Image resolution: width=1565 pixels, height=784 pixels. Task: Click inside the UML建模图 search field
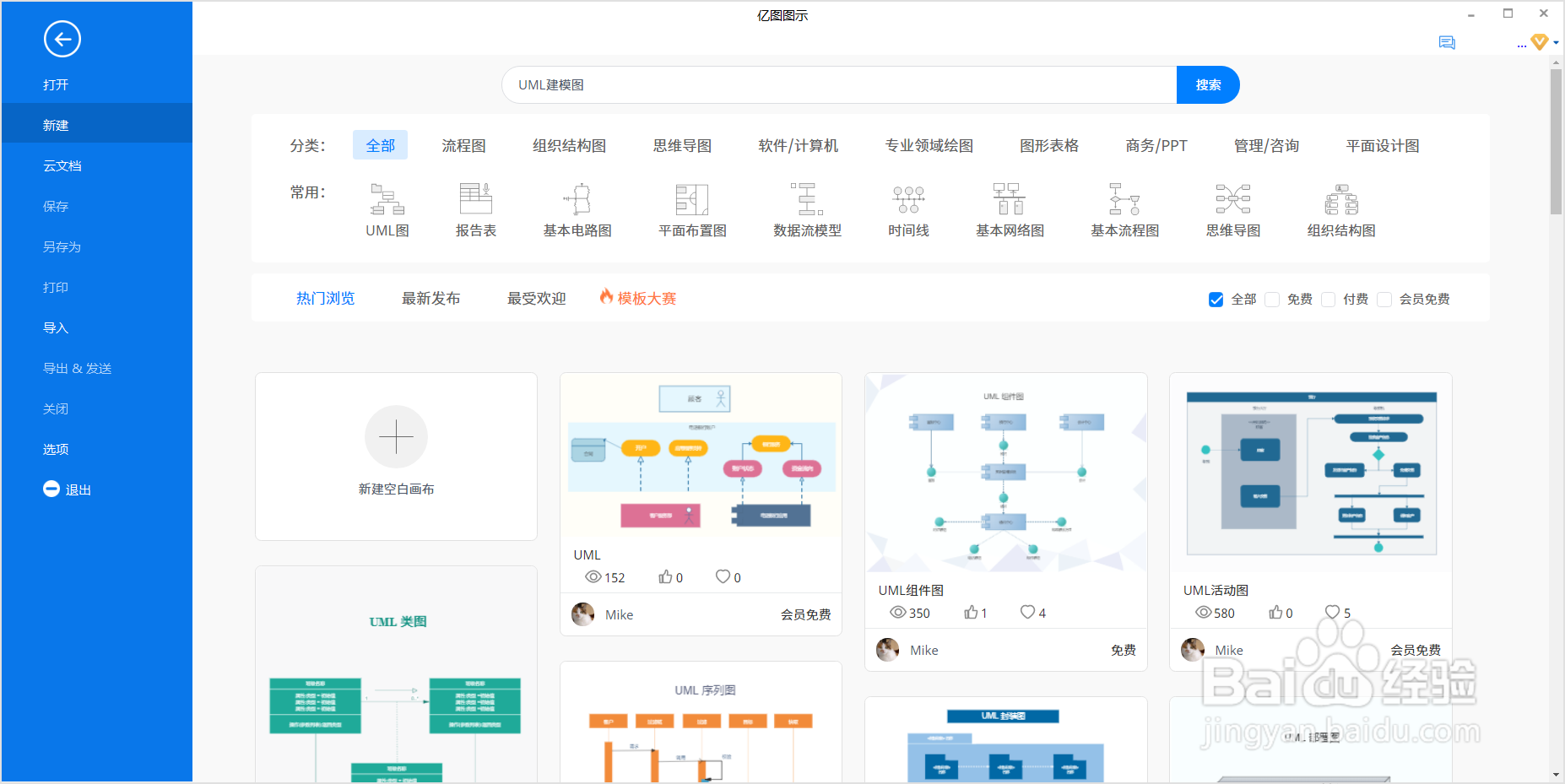(x=836, y=84)
